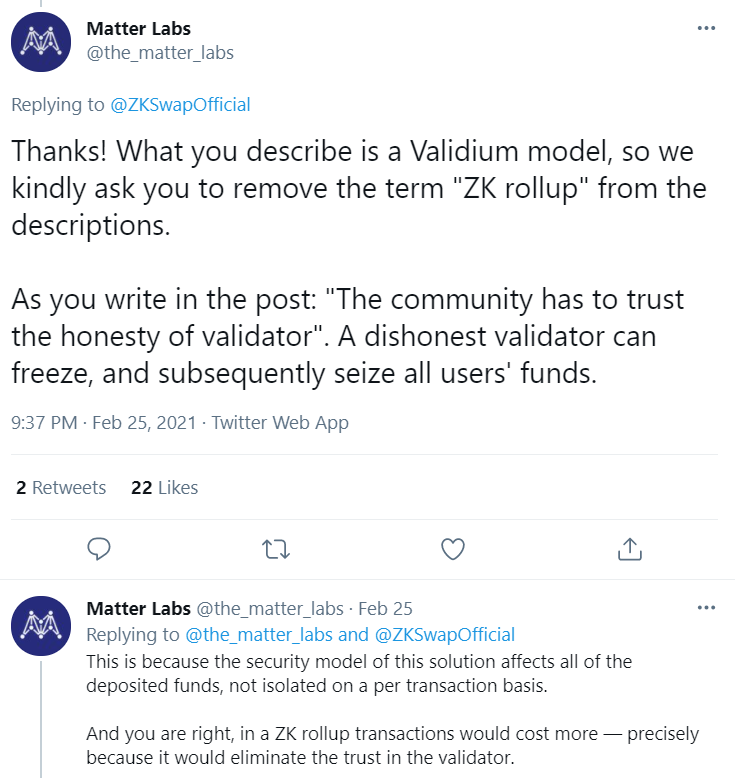Open more options on reply tweet
This screenshot has height=778, width=735.
(x=706, y=608)
